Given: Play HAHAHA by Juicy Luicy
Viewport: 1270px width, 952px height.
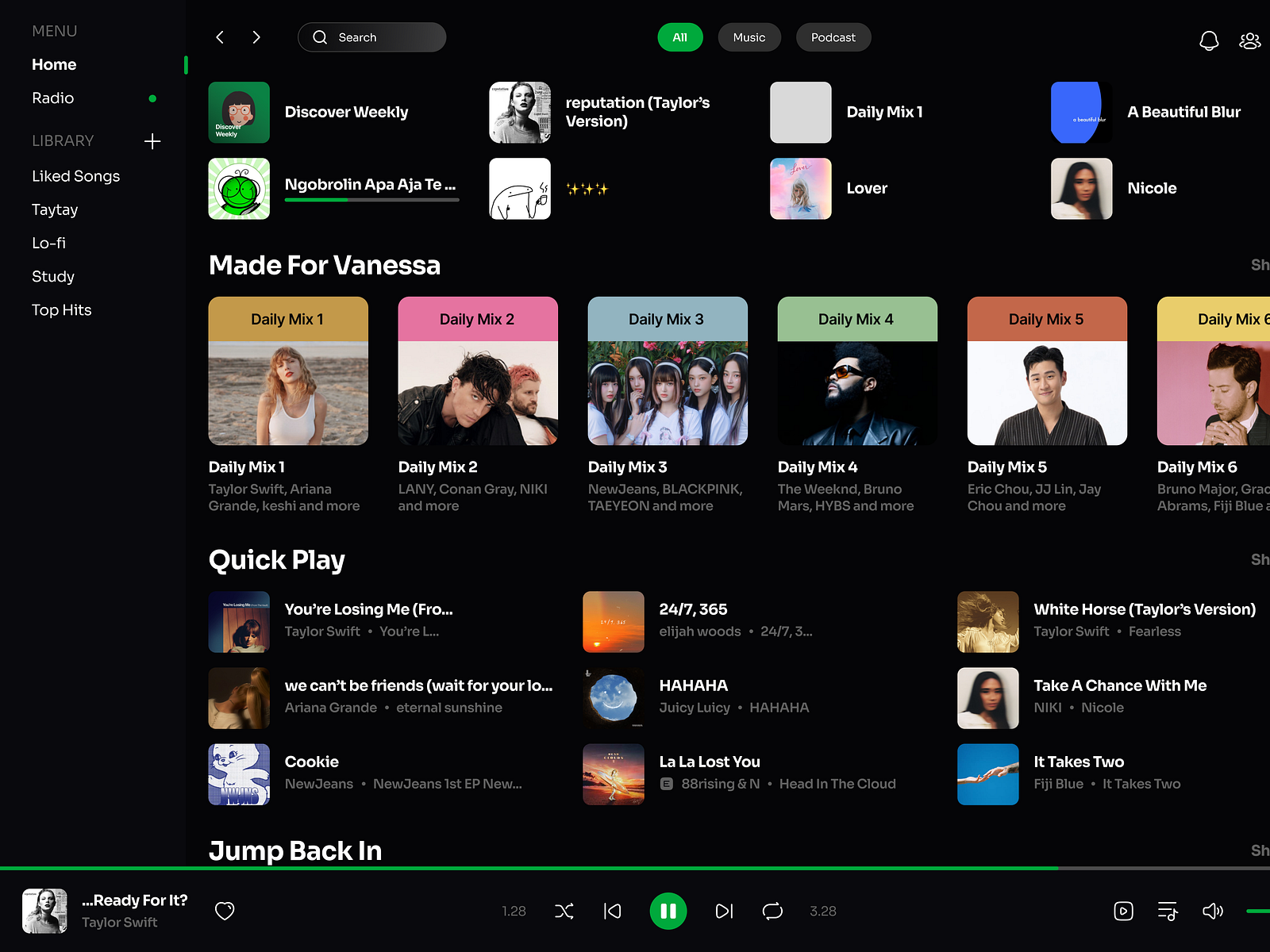Looking at the screenshot, I should tap(756, 698).
